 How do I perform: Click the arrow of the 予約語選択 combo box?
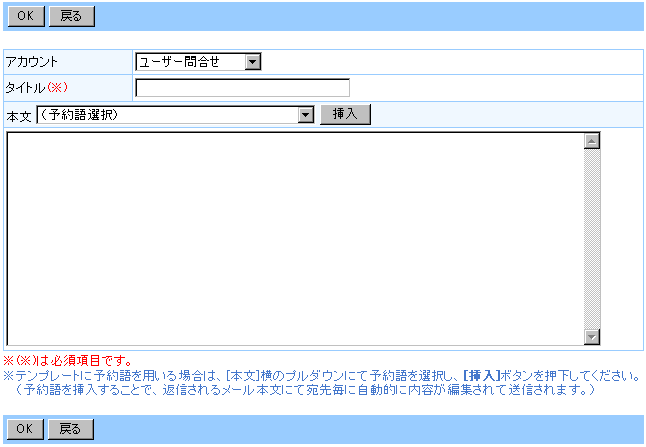coord(306,115)
